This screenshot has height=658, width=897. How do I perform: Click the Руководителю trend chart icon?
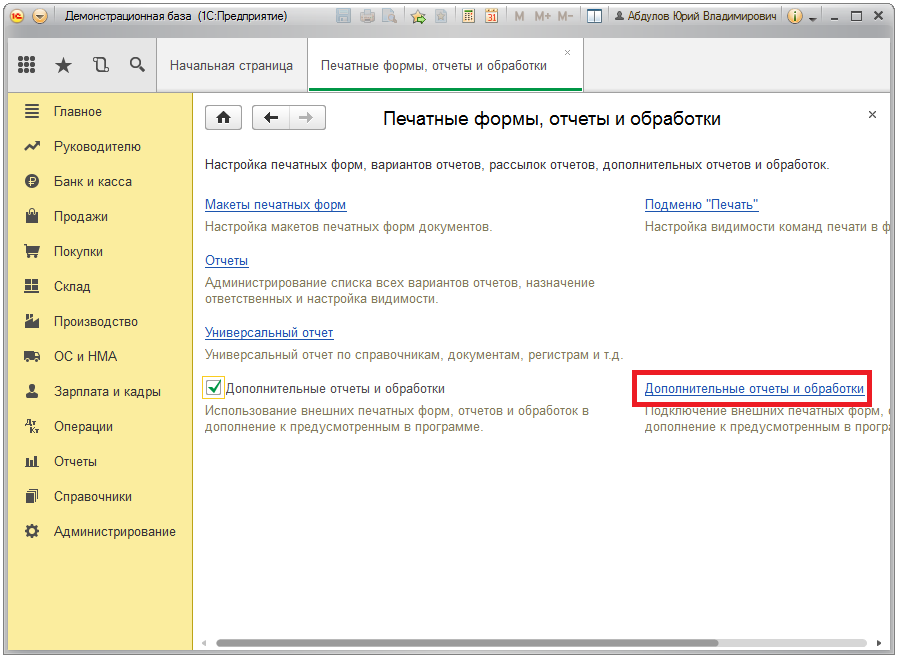click(32, 146)
